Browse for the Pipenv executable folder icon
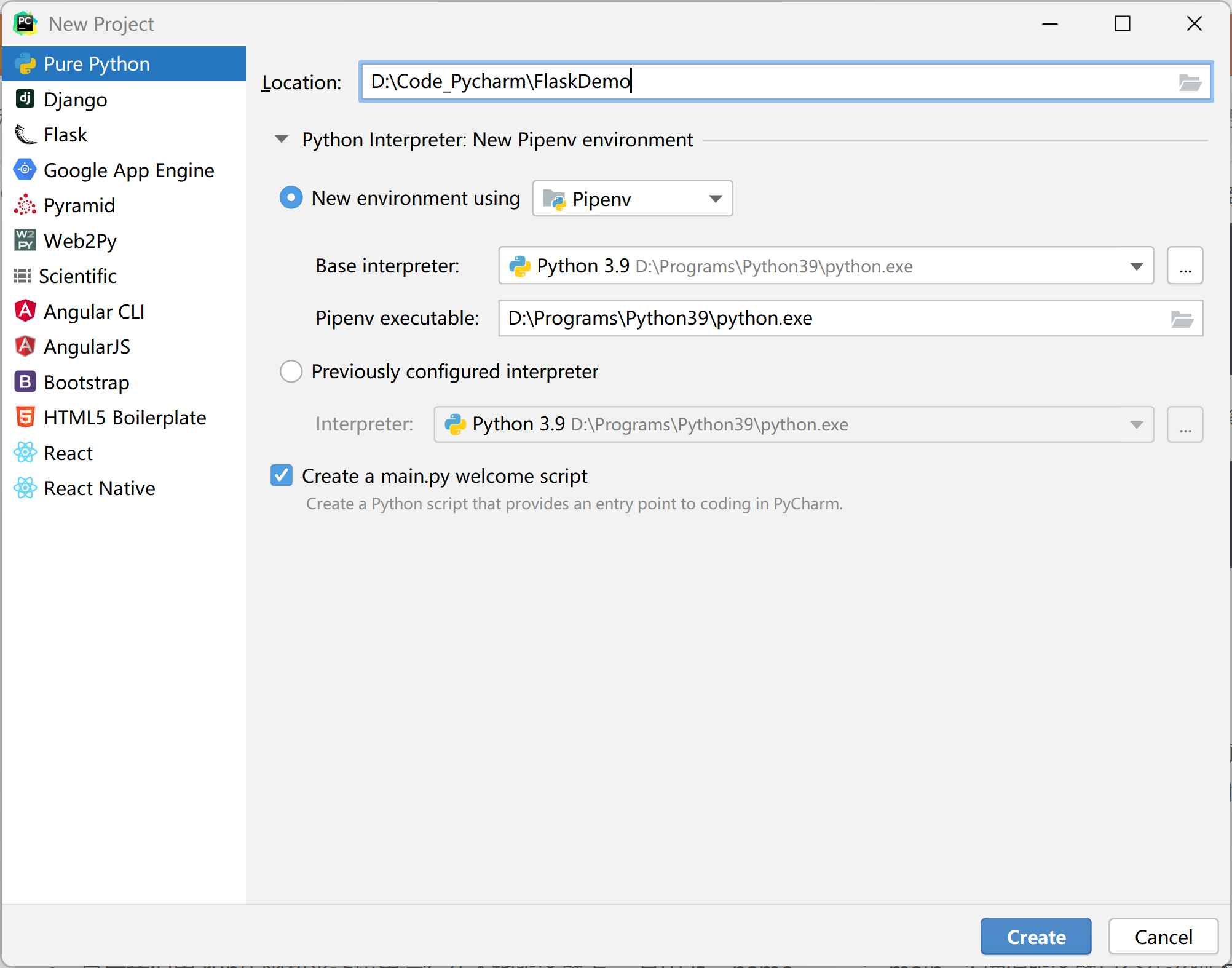The height and width of the screenshot is (968, 1232). pos(1182,319)
